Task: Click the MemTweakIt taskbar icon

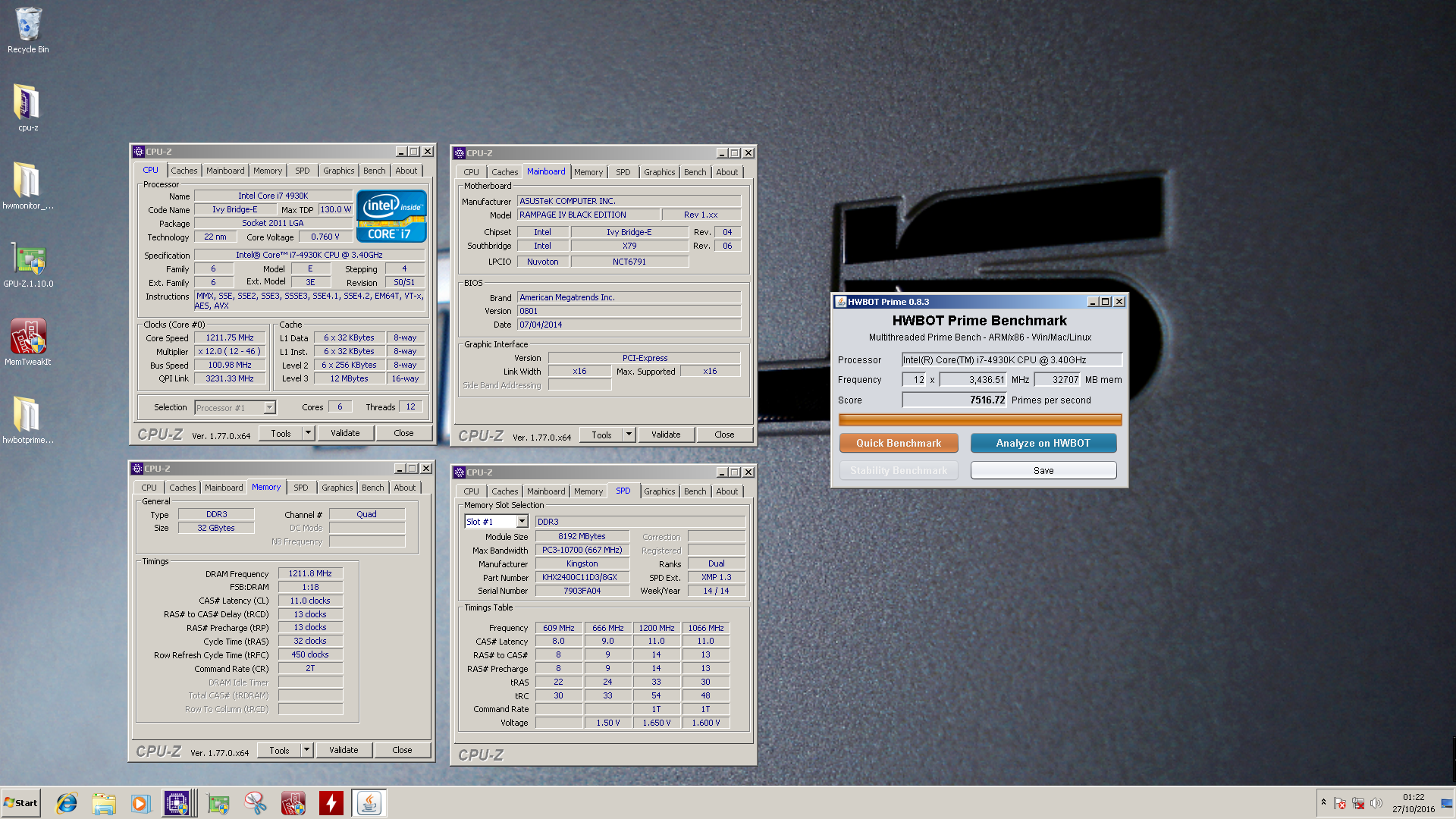Action: pos(293,803)
